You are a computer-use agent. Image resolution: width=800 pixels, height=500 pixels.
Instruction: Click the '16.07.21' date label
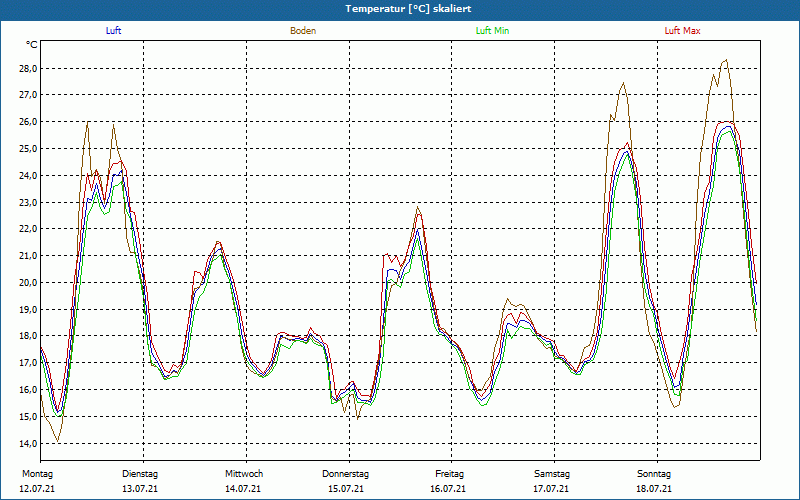[x=448, y=489]
